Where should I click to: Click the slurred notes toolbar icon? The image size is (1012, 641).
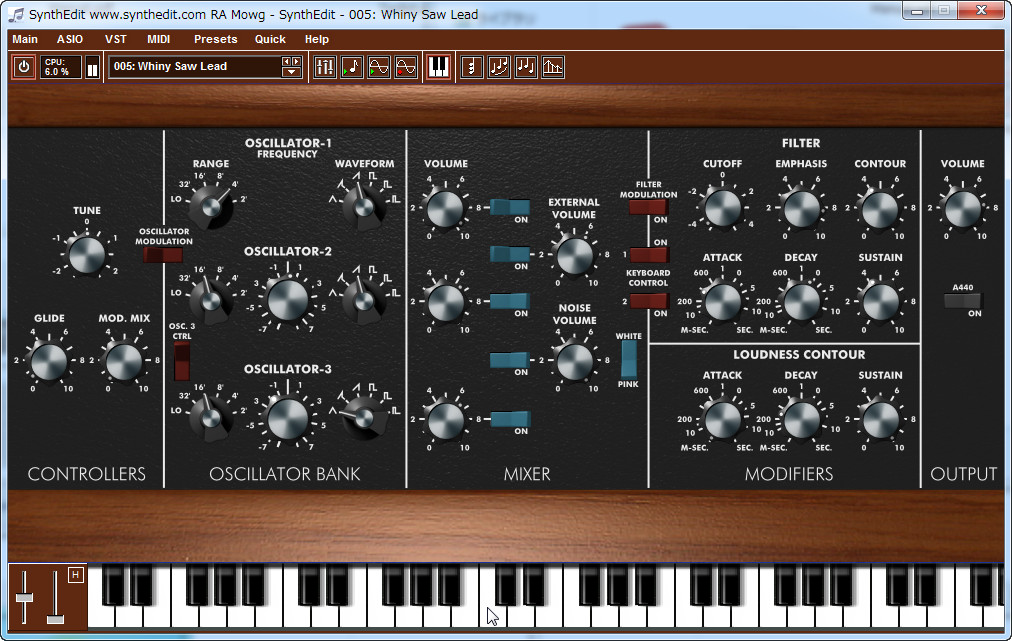tap(499, 66)
